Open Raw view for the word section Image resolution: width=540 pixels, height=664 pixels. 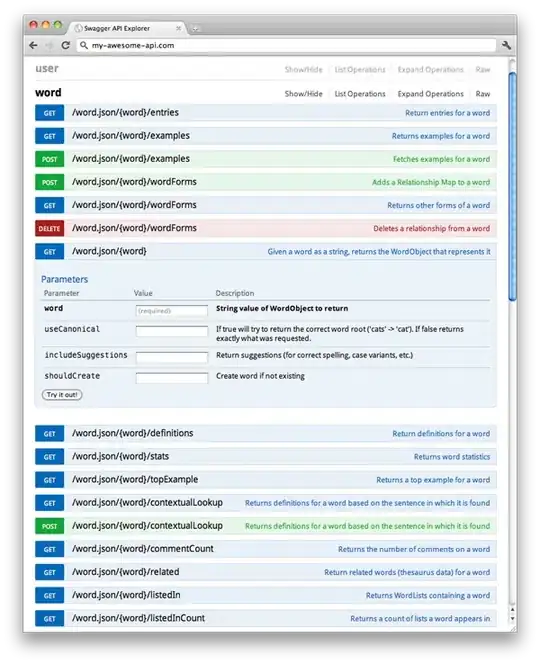(x=483, y=94)
